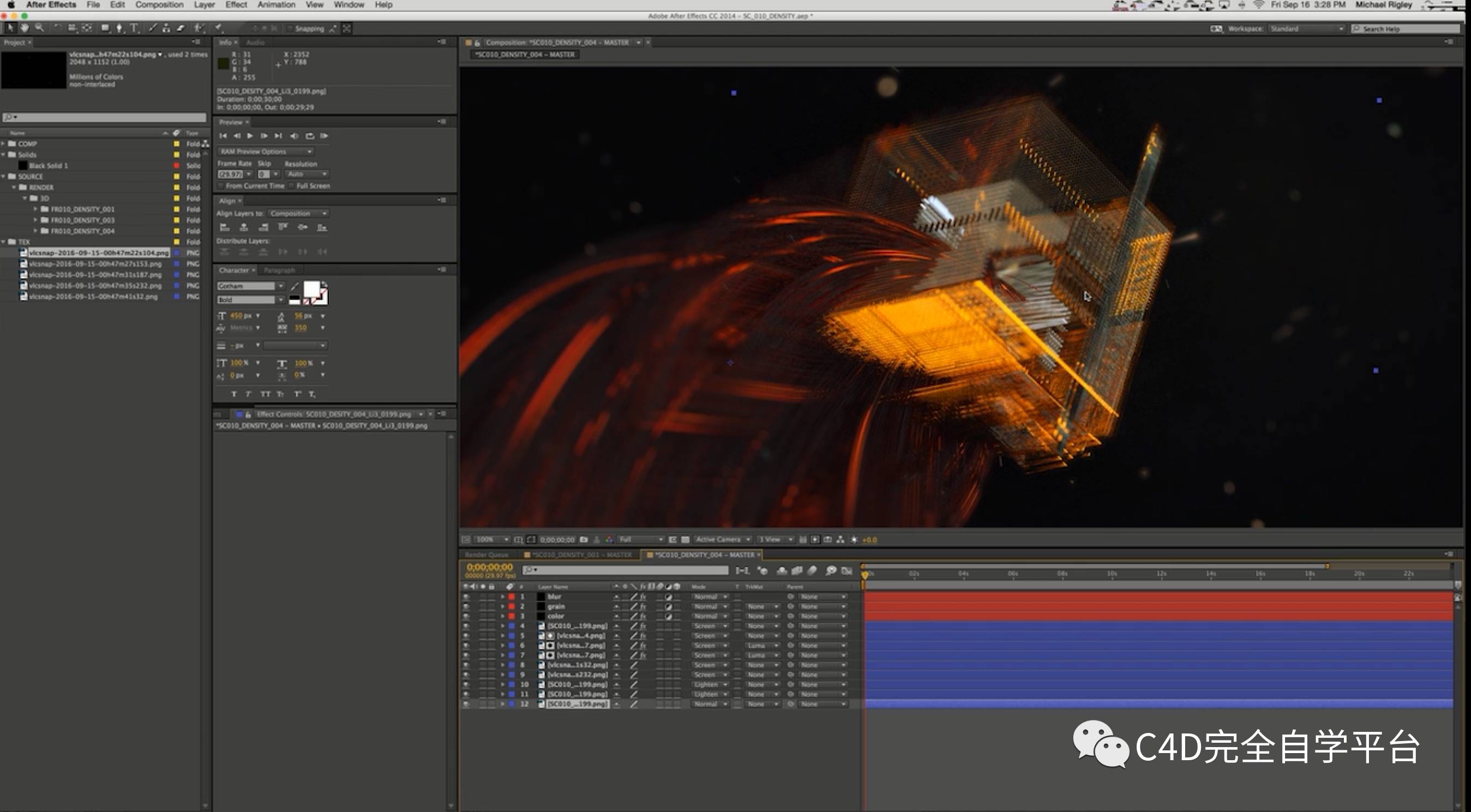The image size is (1471, 812).
Task: Enable the From Current Time checkbox
Action: point(221,186)
